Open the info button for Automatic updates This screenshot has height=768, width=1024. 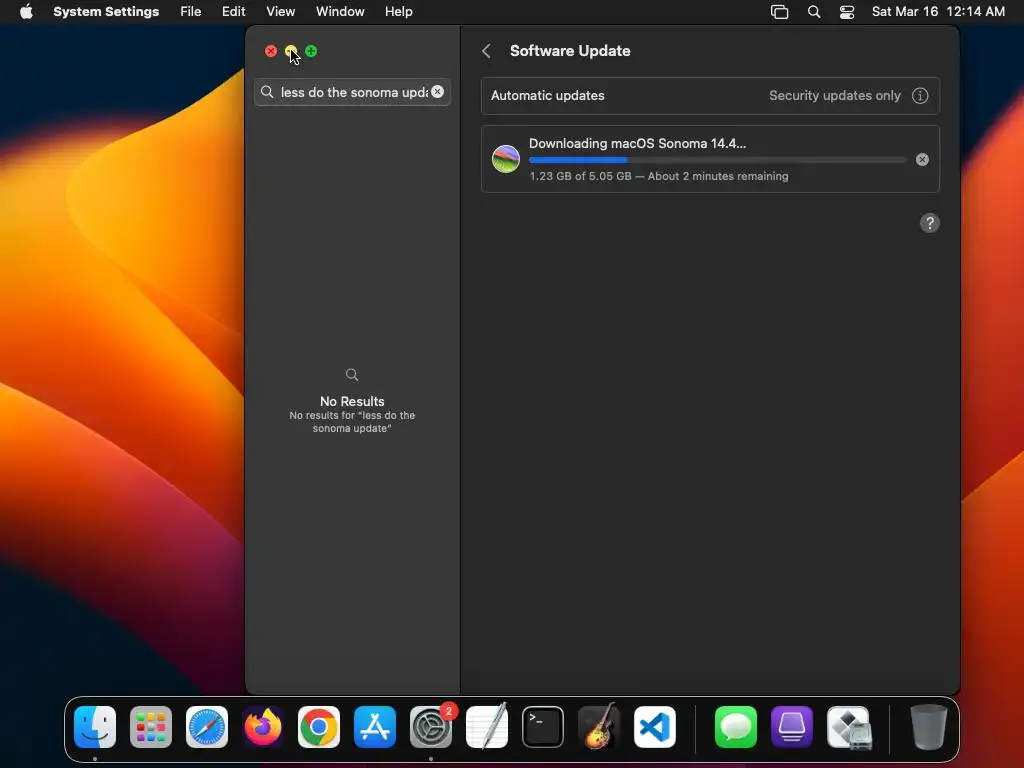pos(920,95)
